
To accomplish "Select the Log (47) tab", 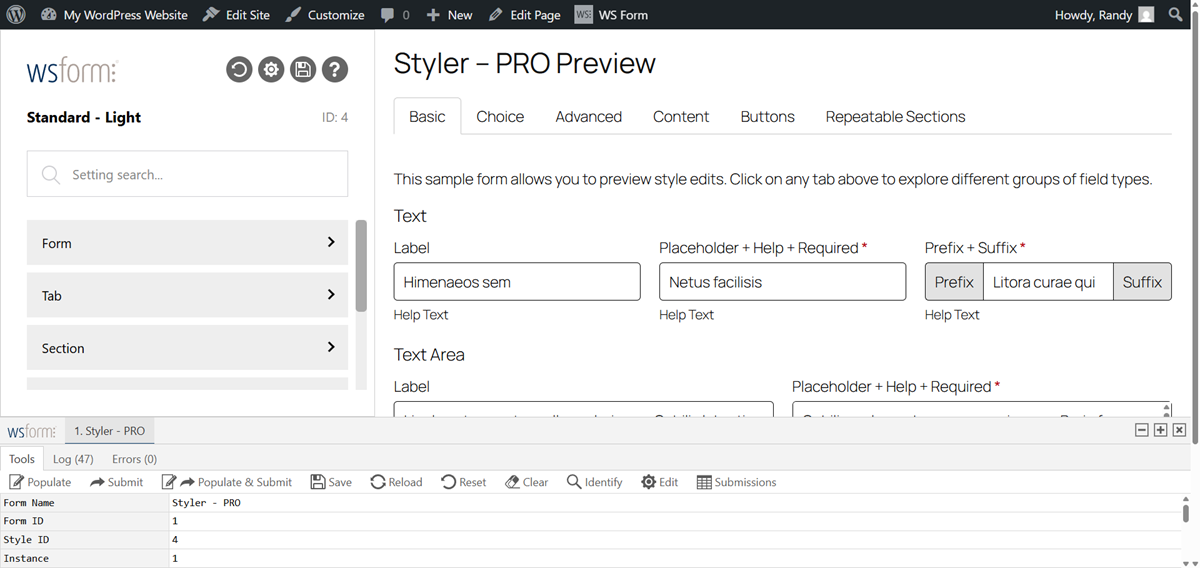I will (x=73, y=459).
